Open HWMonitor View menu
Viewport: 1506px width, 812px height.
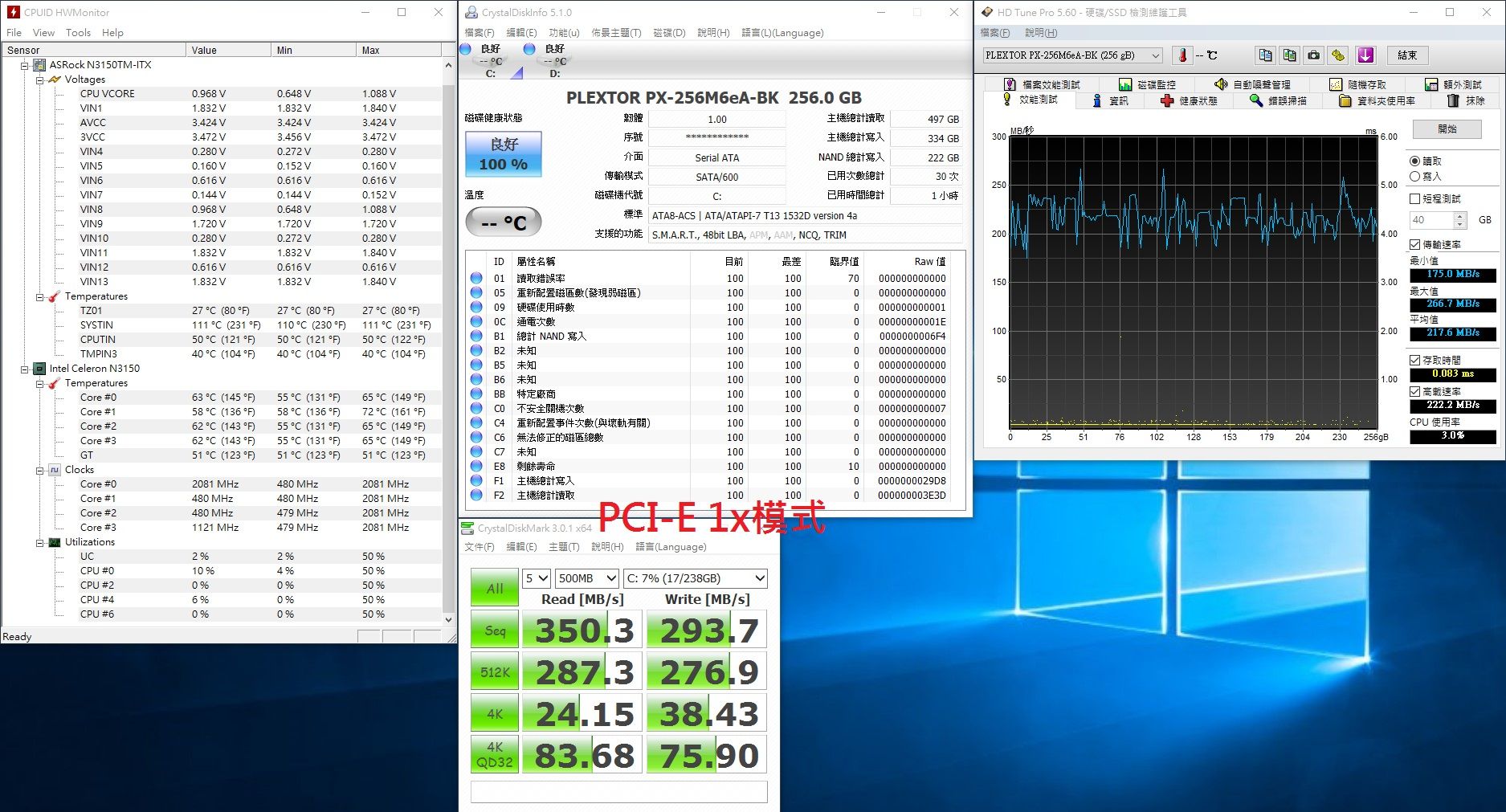coord(43,33)
